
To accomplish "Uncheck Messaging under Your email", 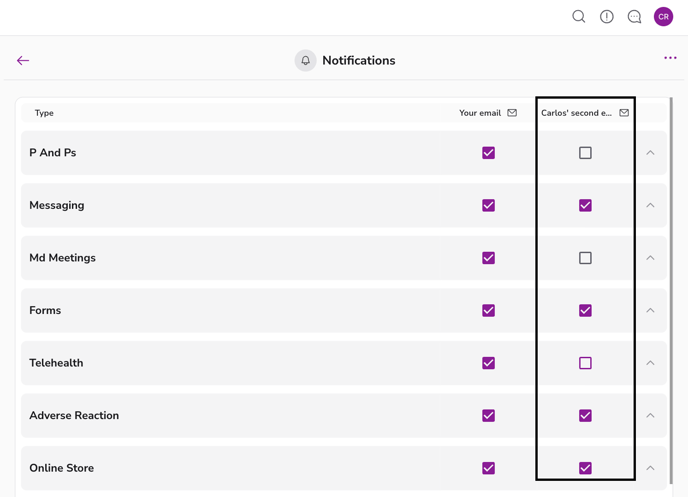I will tap(488, 206).
